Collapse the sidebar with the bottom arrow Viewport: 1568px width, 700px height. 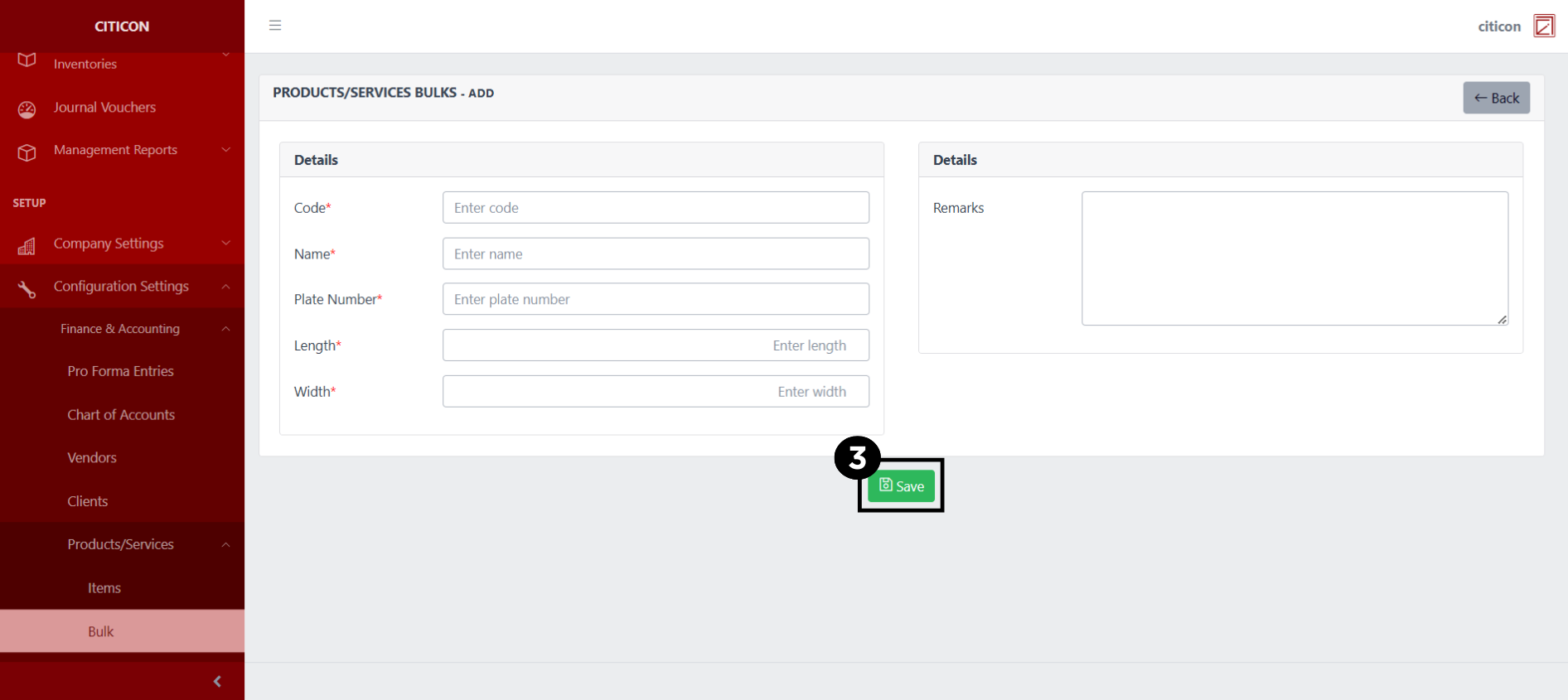point(217,681)
